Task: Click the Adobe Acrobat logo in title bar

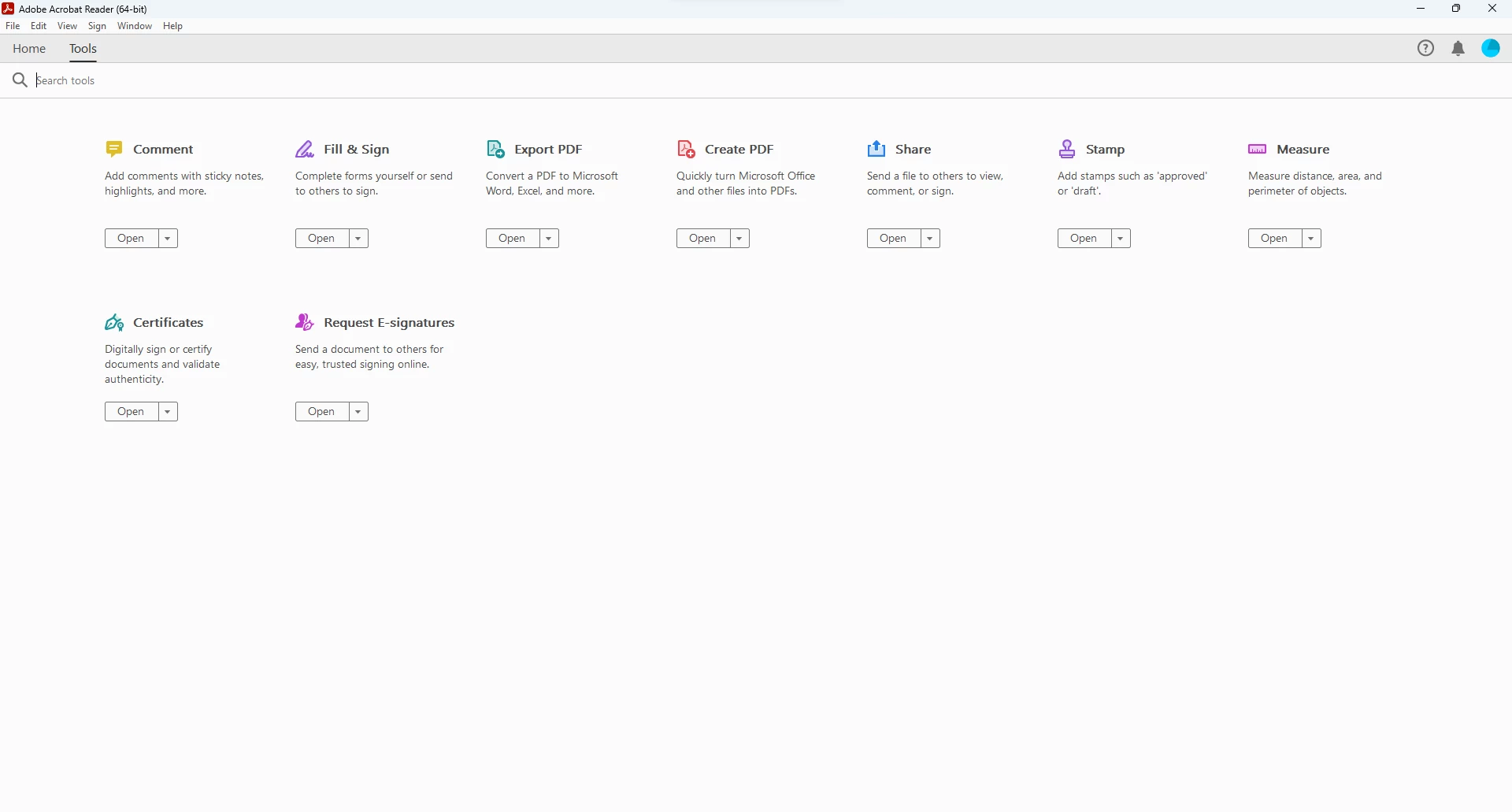Action: [x=8, y=9]
